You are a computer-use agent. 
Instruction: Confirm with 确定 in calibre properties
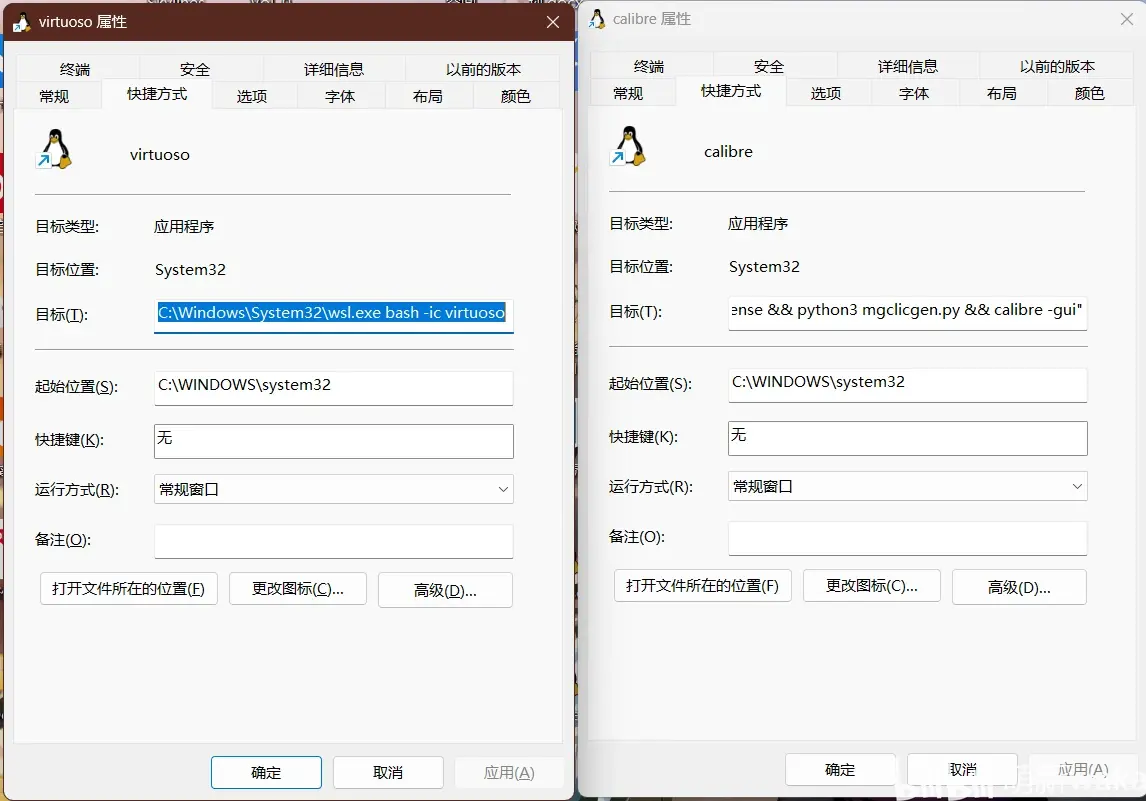pos(840,770)
